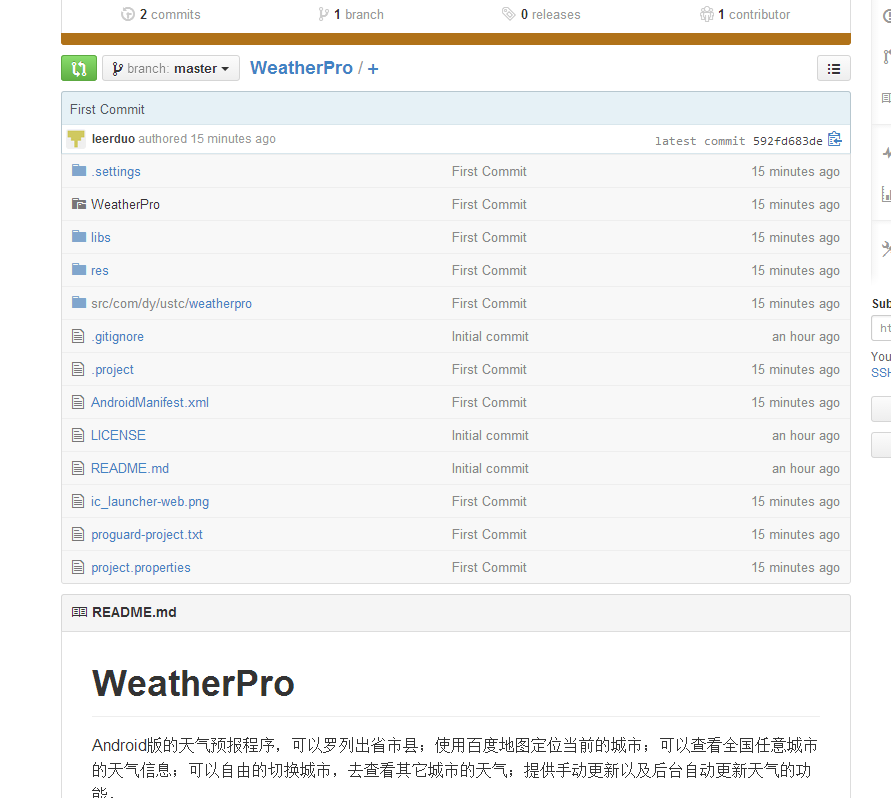Open the libs folder
The height and width of the screenshot is (798, 891).
click(101, 237)
